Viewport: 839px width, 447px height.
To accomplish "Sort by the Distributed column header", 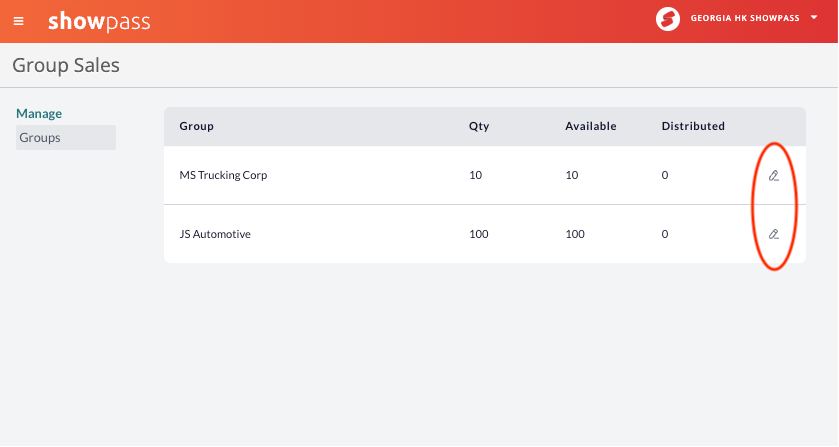I will [x=693, y=126].
